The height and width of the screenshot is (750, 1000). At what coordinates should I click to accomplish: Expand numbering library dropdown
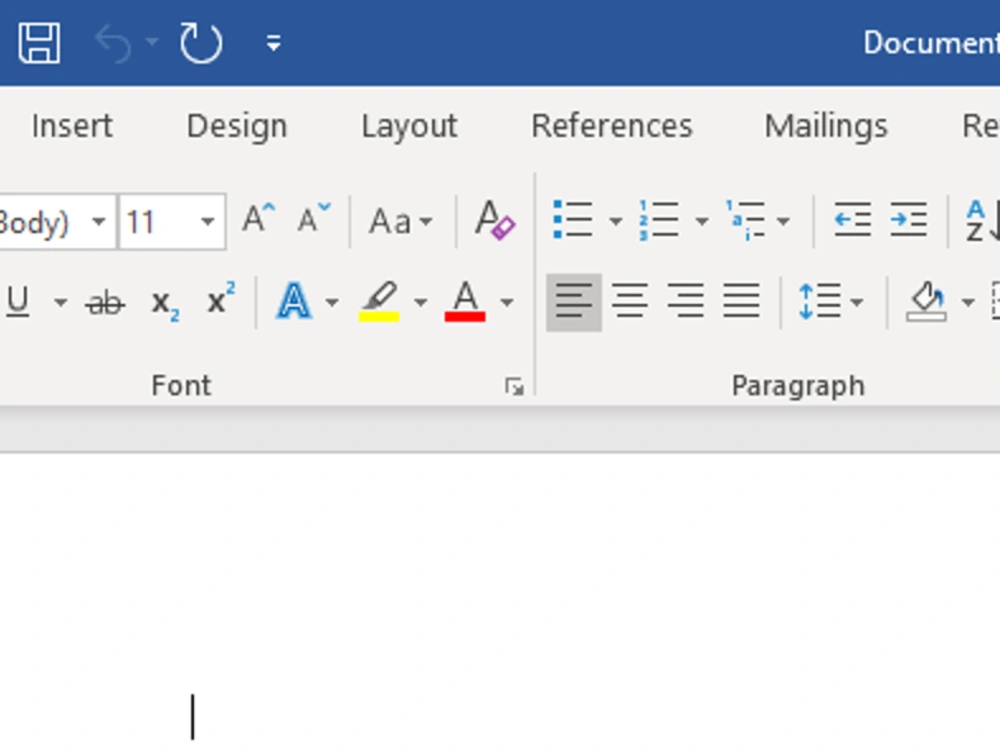click(x=702, y=221)
